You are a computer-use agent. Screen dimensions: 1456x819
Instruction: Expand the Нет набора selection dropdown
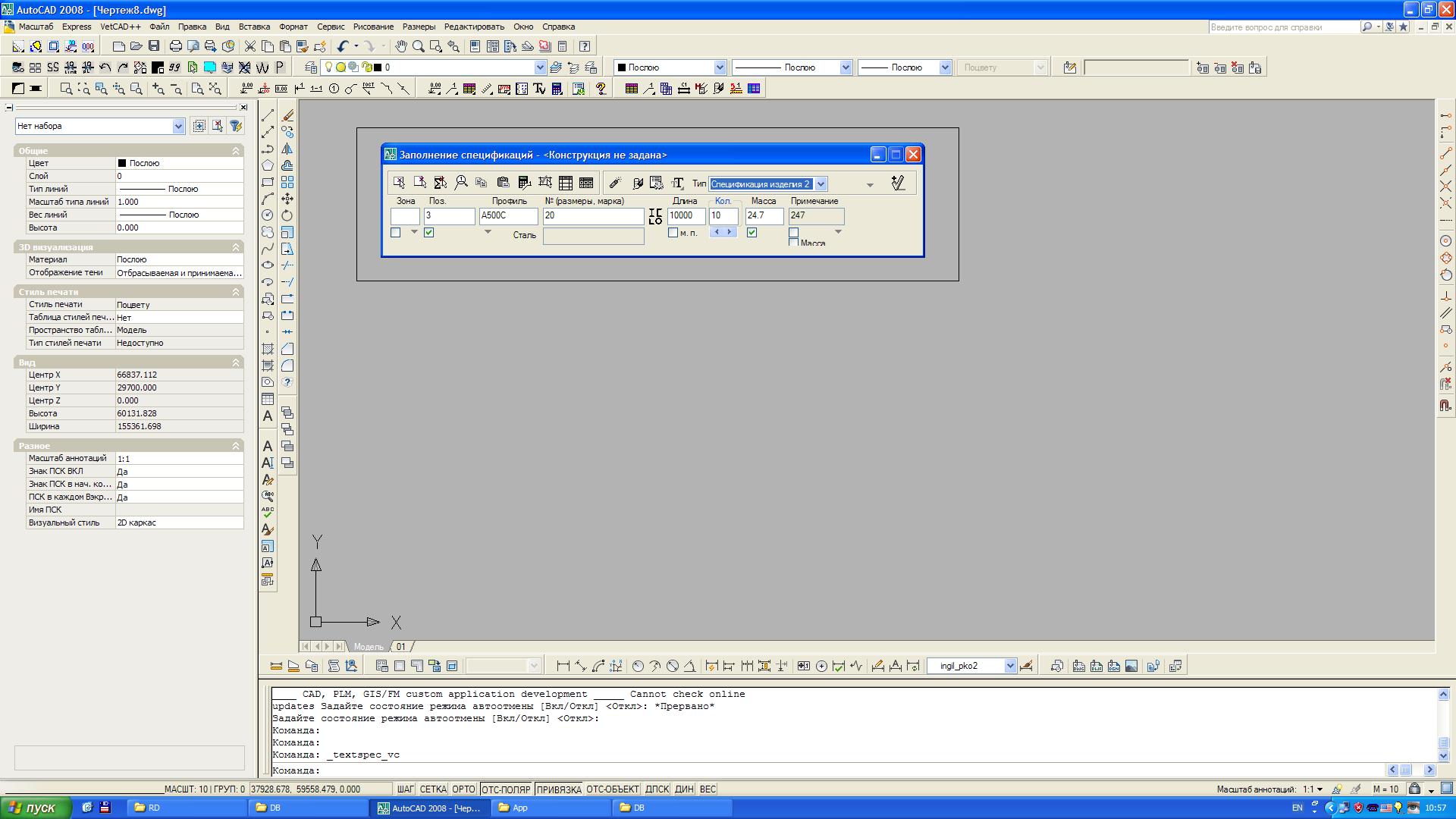(x=178, y=127)
